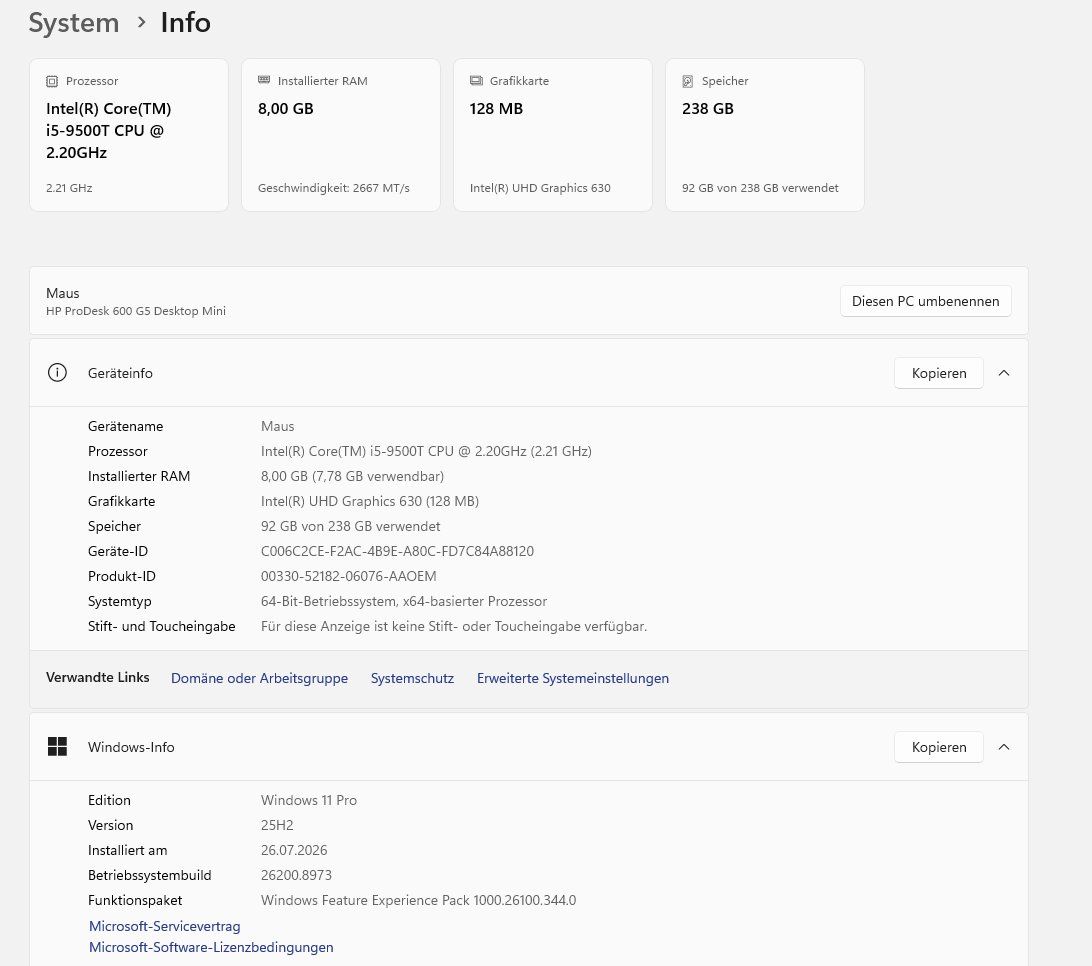Open the Prozessor summary card
This screenshot has width=1092, height=966.
129,134
